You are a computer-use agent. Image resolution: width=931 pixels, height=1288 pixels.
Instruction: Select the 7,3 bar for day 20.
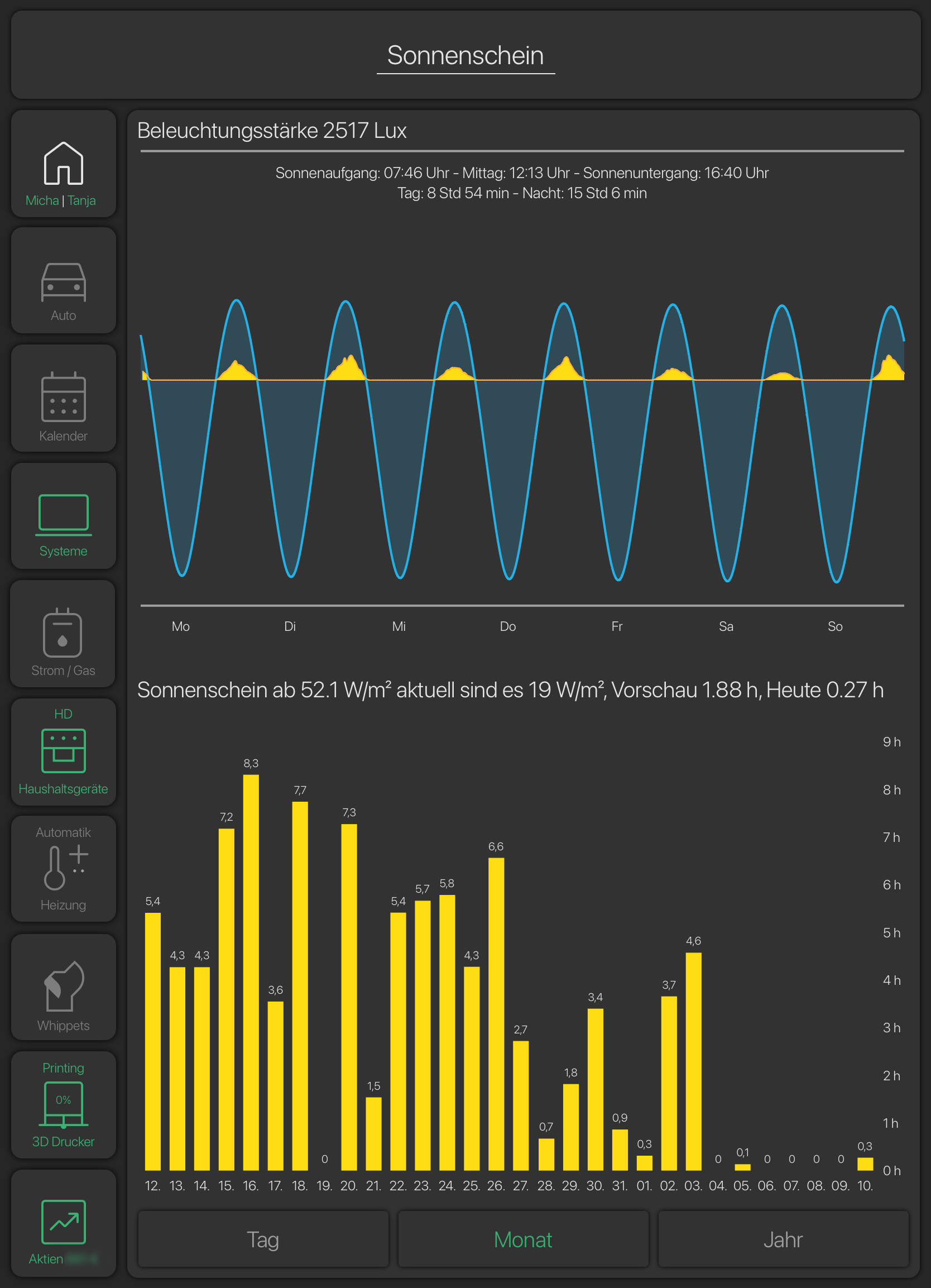[349, 997]
